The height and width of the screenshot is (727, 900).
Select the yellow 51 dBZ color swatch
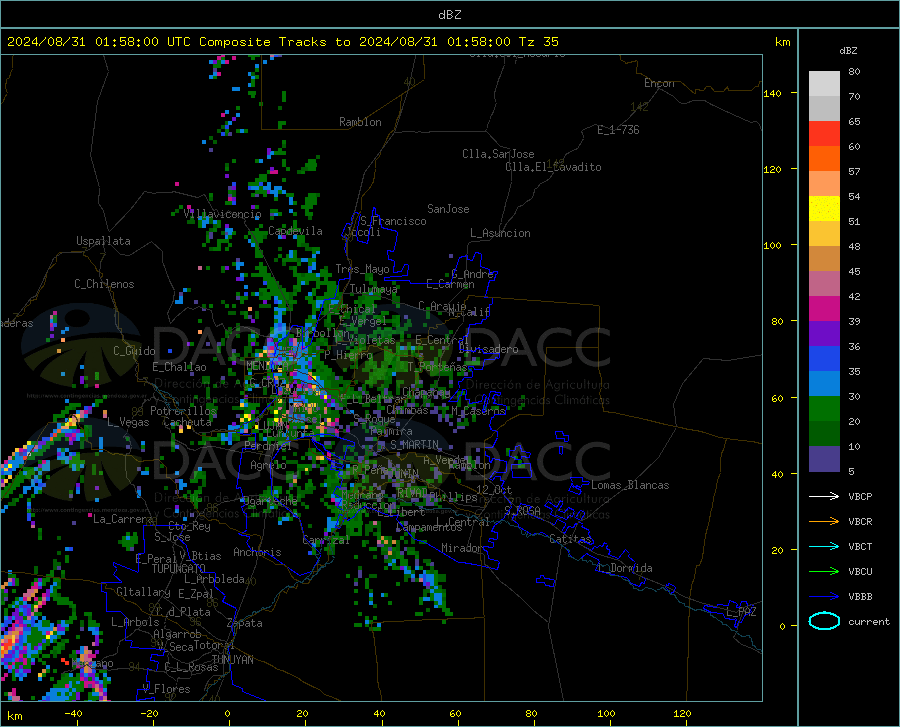824,209
